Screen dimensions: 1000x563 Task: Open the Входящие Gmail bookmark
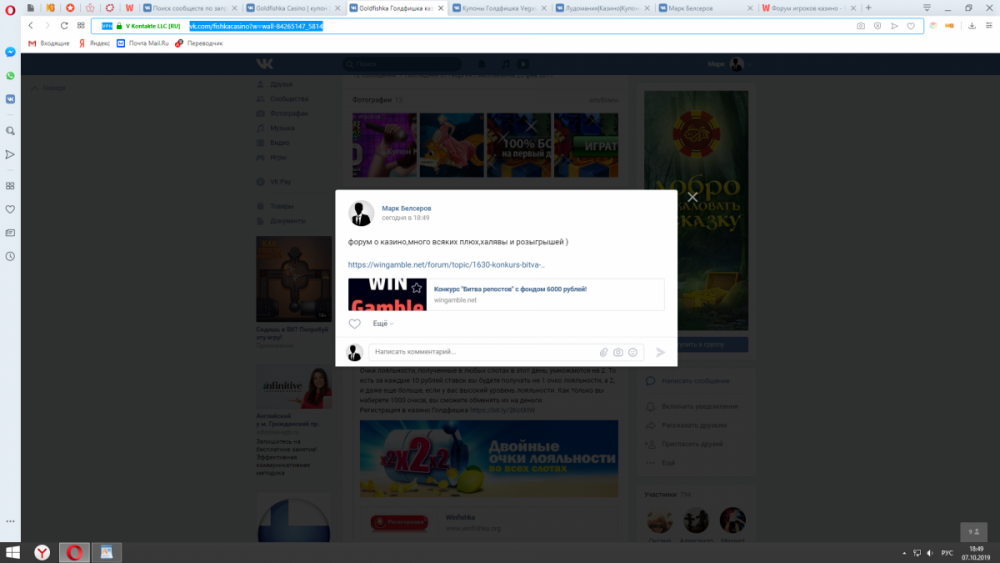[x=48, y=43]
